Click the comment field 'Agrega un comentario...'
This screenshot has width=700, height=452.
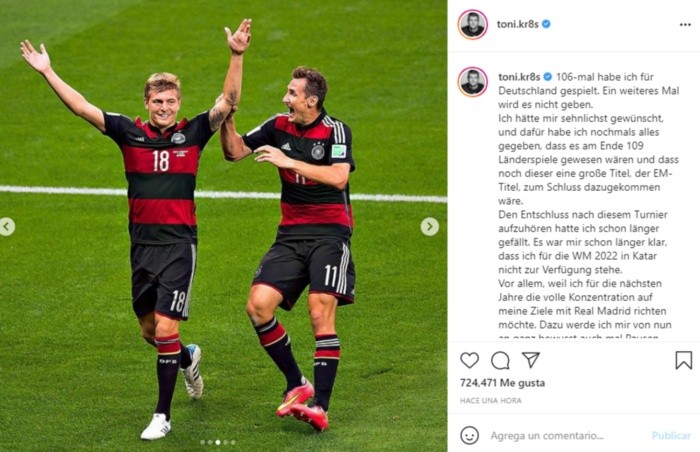point(547,435)
